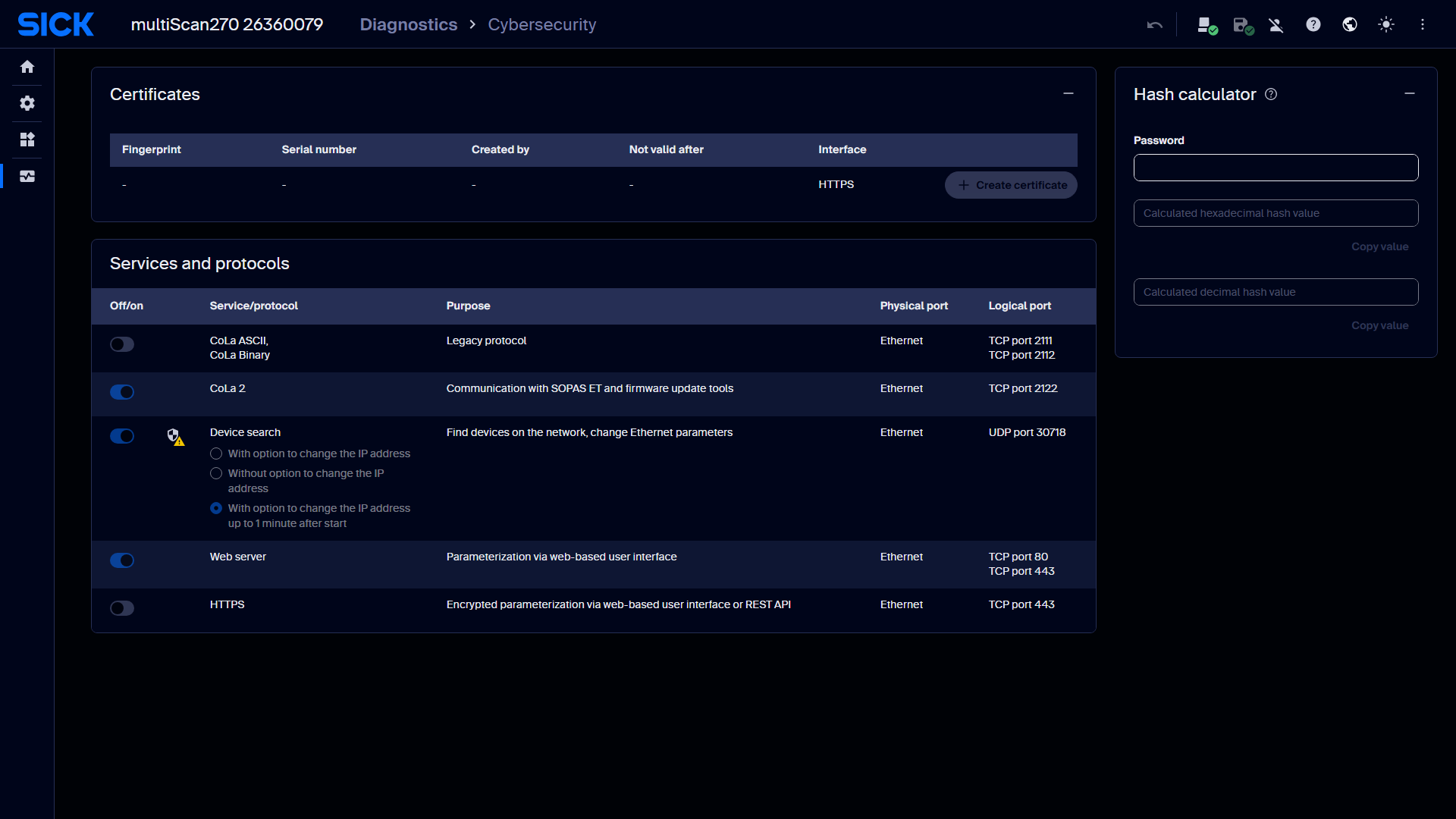Click the Fingerprint column header
The height and width of the screenshot is (819, 1456).
coord(152,149)
